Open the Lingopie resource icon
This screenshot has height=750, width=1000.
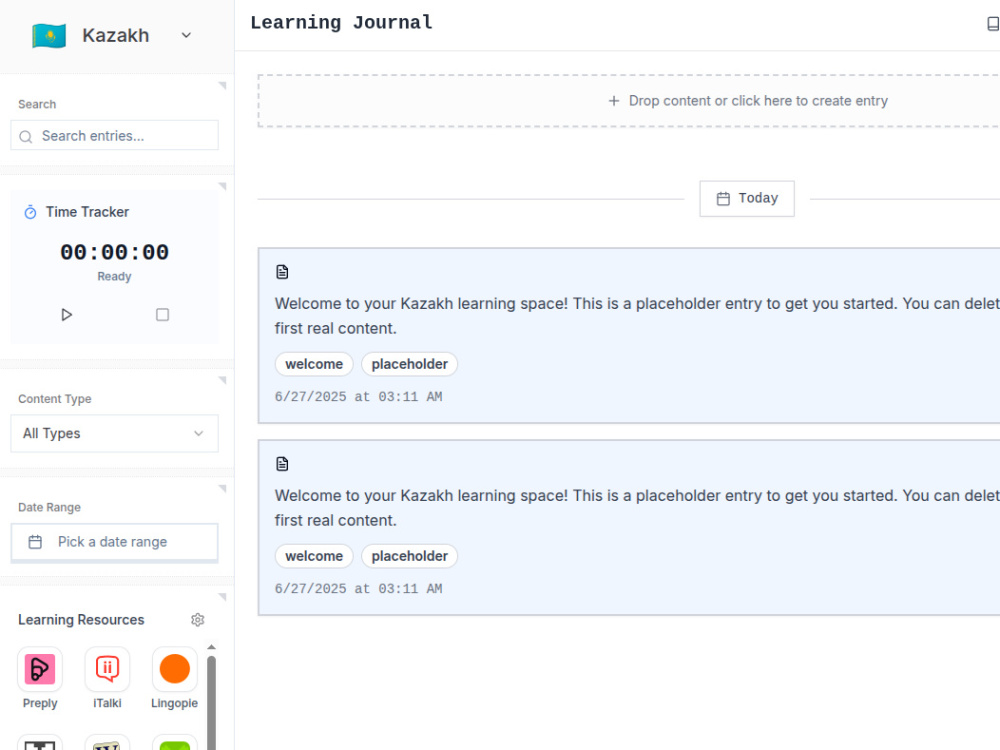[175, 669]
